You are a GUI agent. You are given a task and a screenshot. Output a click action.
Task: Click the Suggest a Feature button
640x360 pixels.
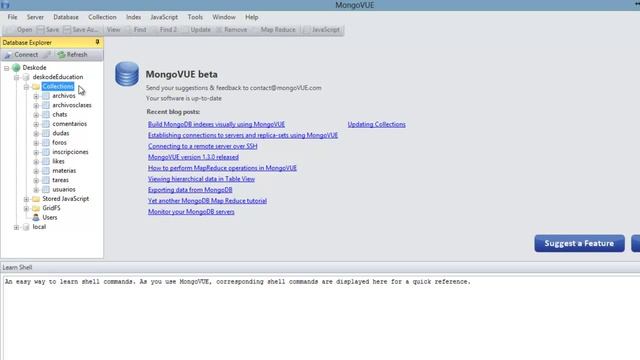click(579, 243)
